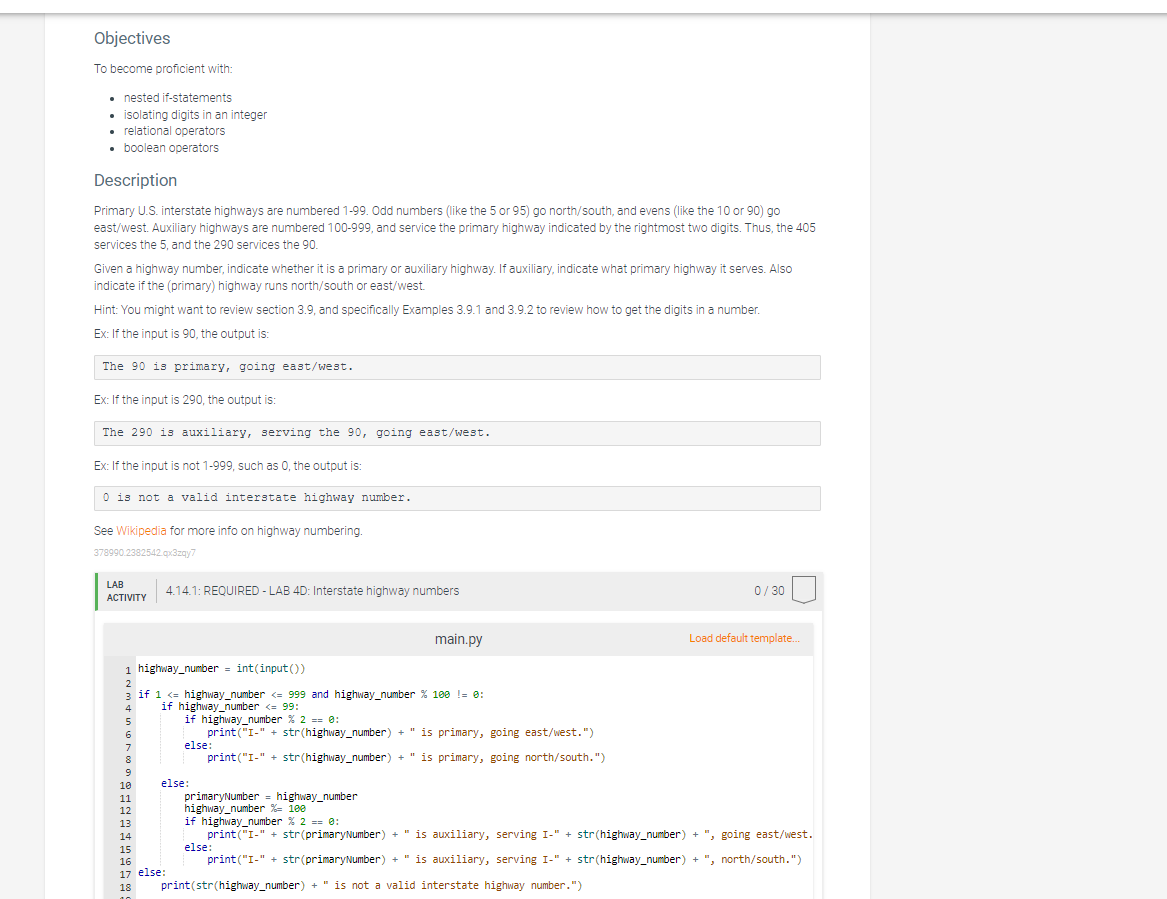Screen dimensions: 1167x899
Task: Click the completion shield icon next to 0/30
Action: tap(803, 590)
